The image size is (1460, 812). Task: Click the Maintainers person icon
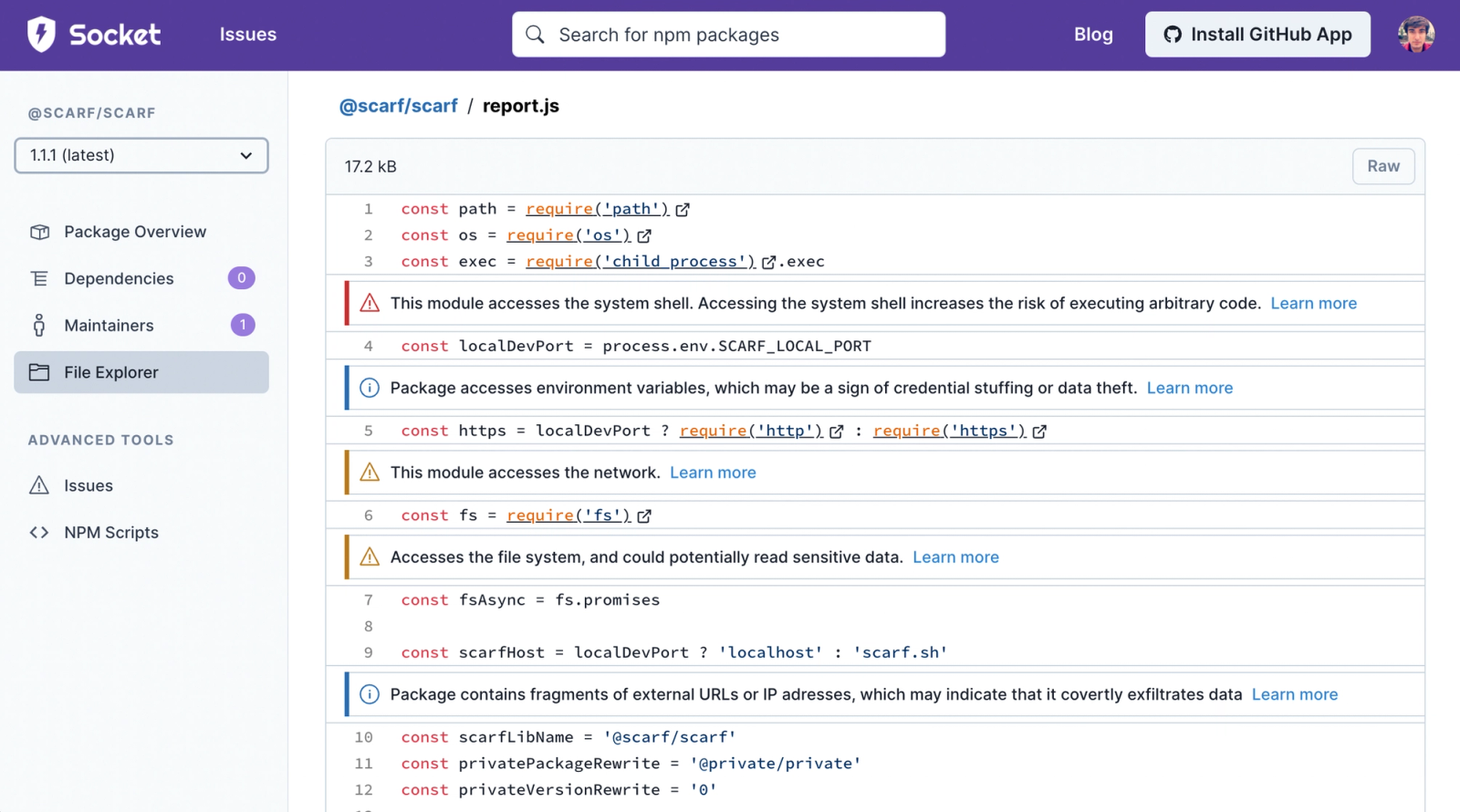[x=39, y=325]
